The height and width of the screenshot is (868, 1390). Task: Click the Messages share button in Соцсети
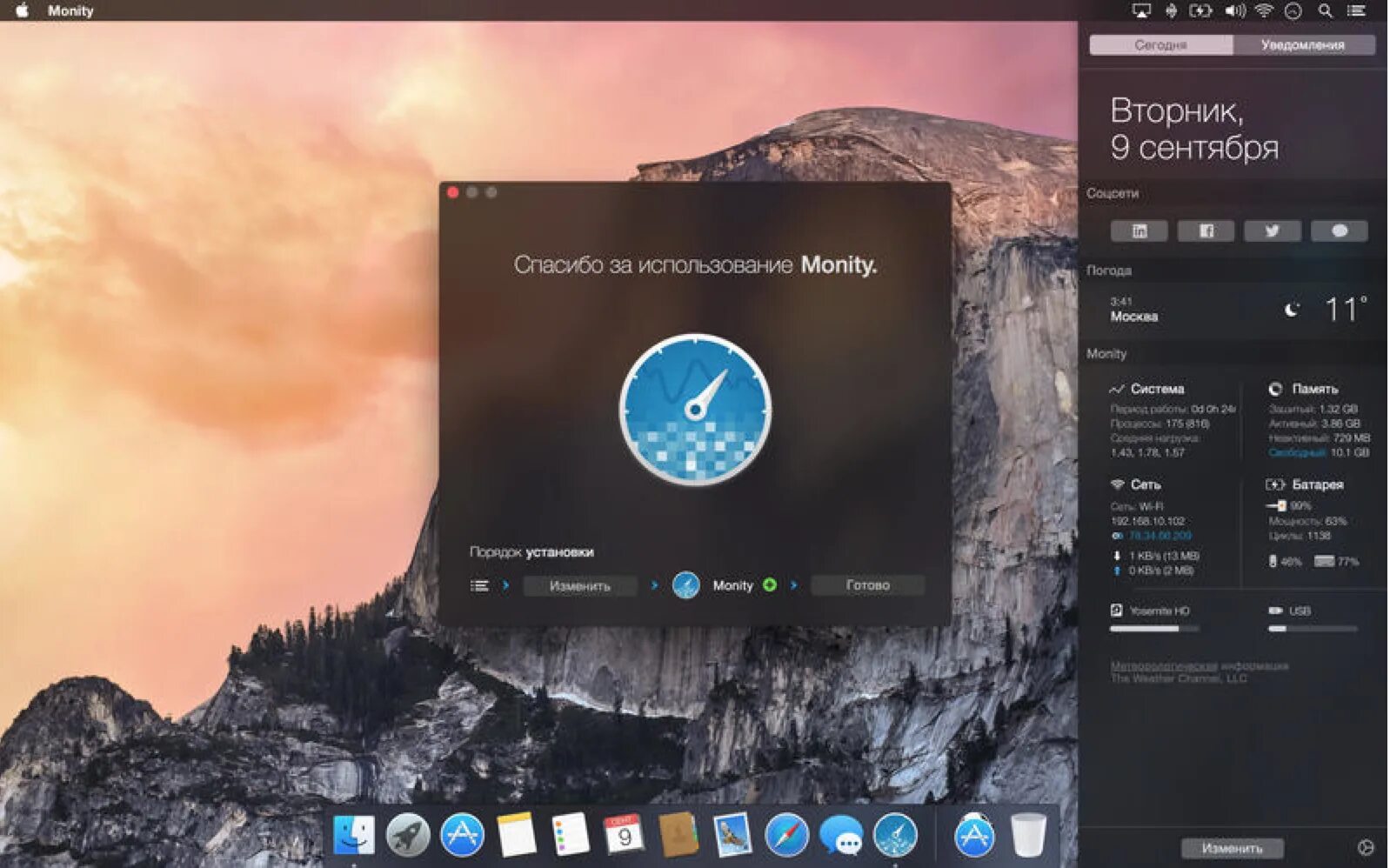(x=1339, y=230)
